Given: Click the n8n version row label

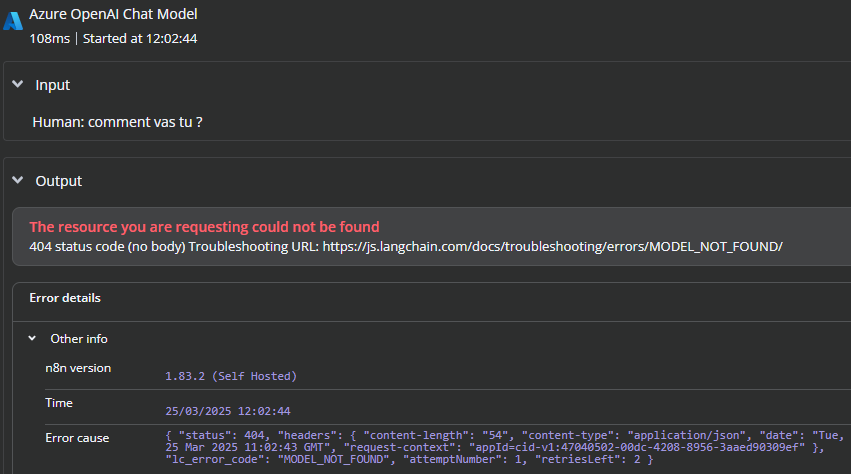Looking at the screenshot, I should click(78, 368).
